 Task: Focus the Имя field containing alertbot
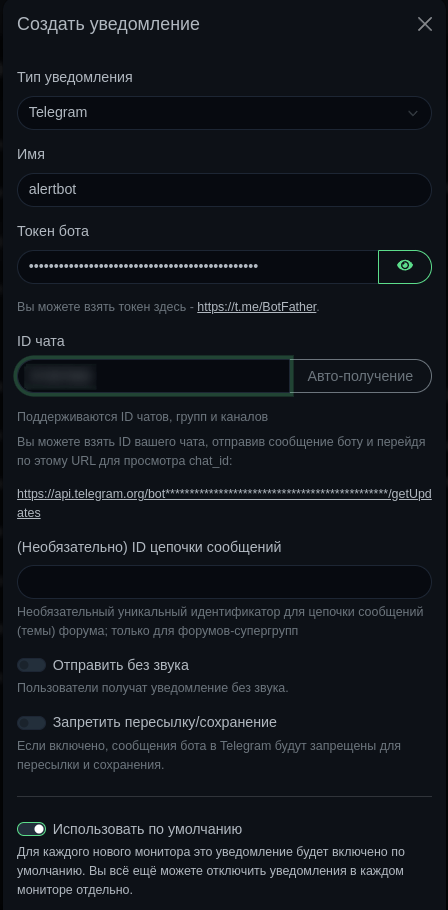[224, 190]
